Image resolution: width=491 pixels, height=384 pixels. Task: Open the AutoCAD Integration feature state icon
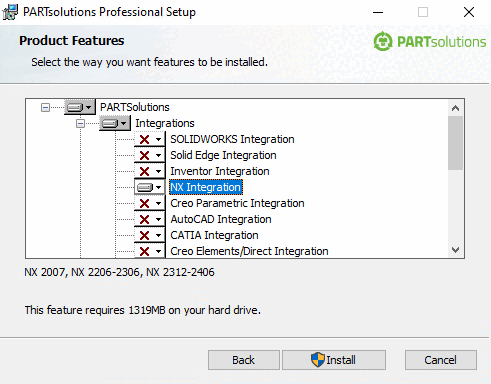(x=150, y=219)
